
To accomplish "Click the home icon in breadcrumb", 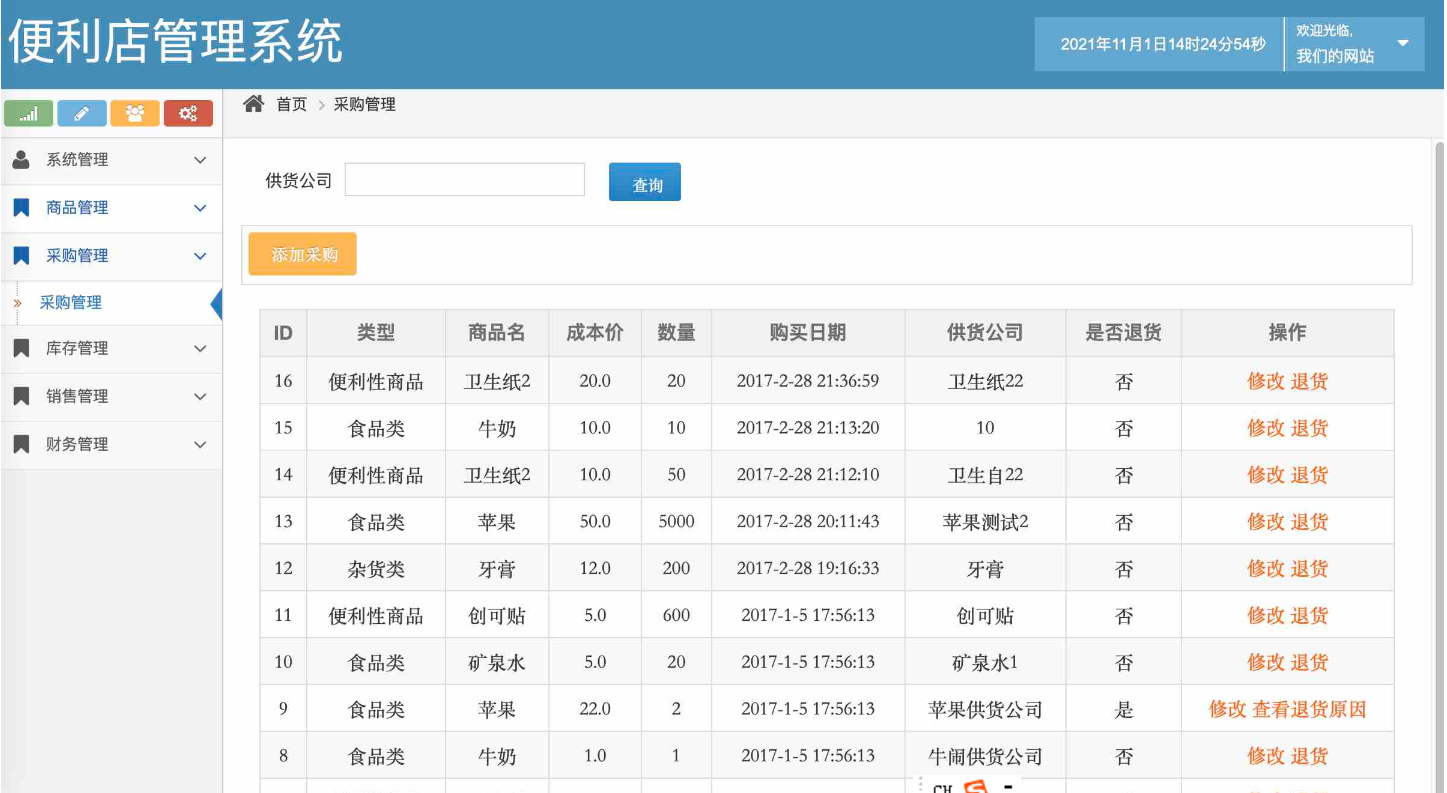I will 254,103.
